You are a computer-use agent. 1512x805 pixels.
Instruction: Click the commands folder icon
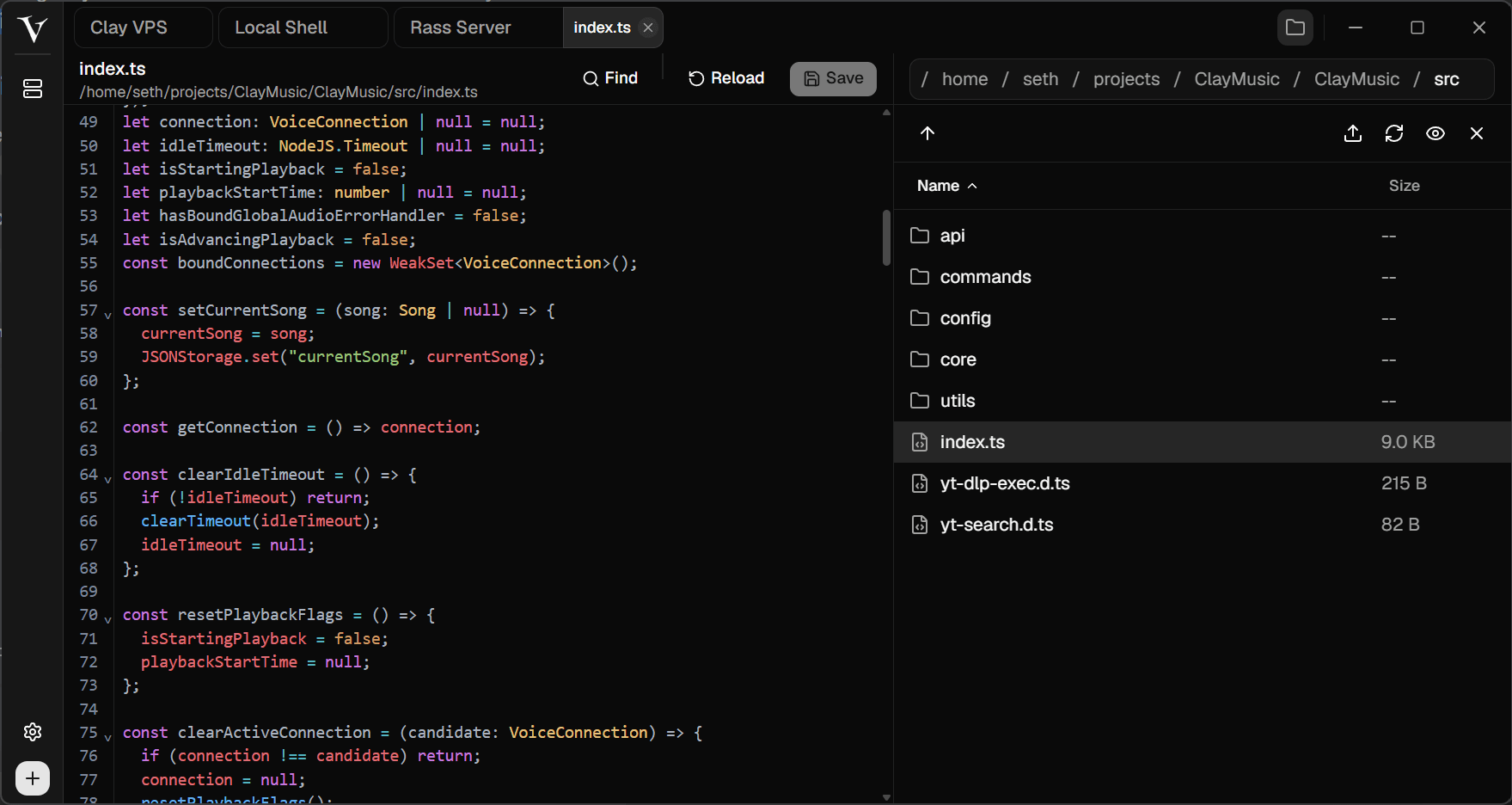[920, 277]
